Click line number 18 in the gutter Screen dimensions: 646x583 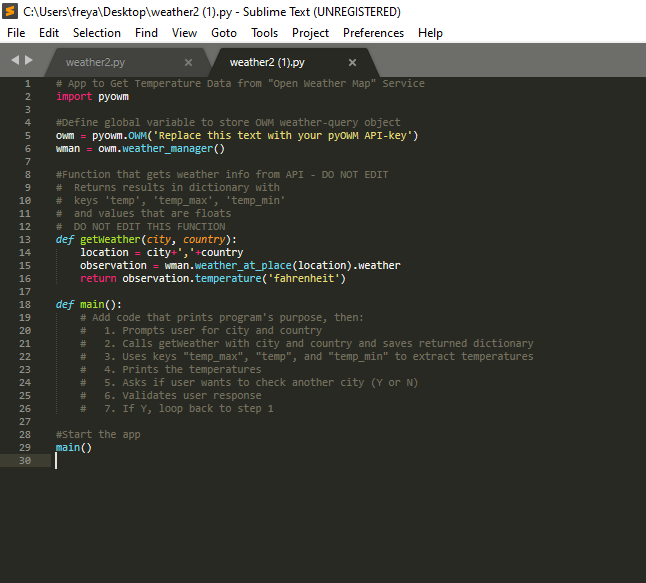coord(25,305)
